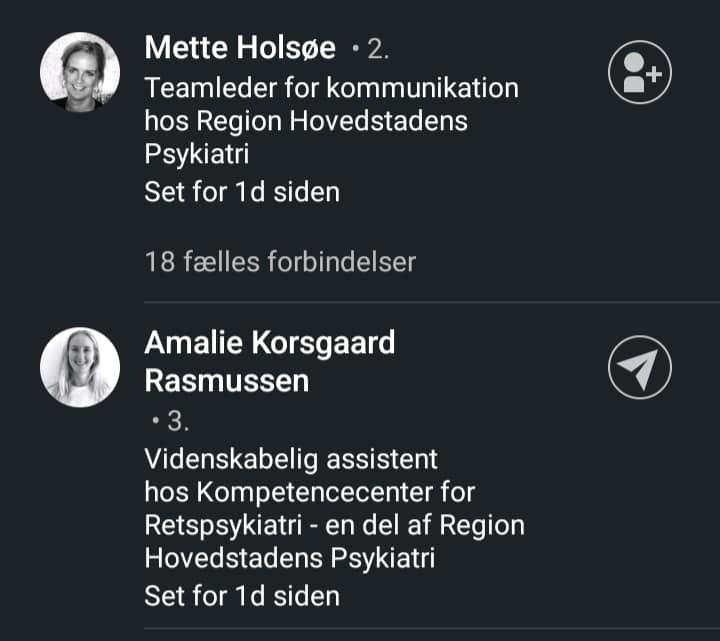The height and width of the screenshot is (641, 720).
Task: Tap 'Psykiatri' line in Mette's headline
Action: (x=197, y=154)
